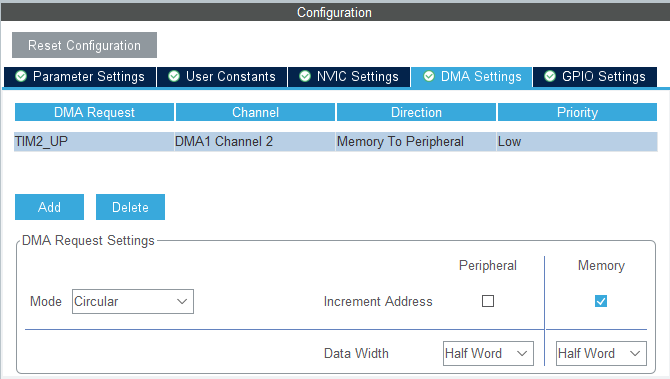
Task: Open the Mode Circular dropdown
Action: pyautogui.click(x=132, y=301)
